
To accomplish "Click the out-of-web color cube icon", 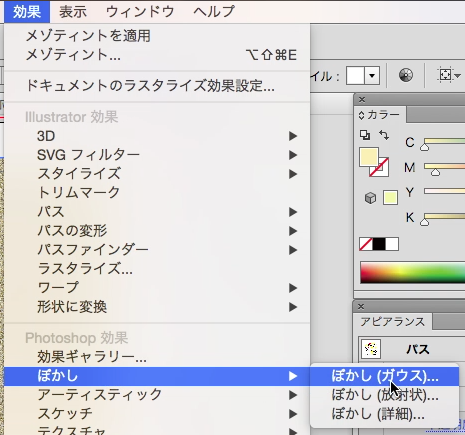I will [x=370, y=198].
